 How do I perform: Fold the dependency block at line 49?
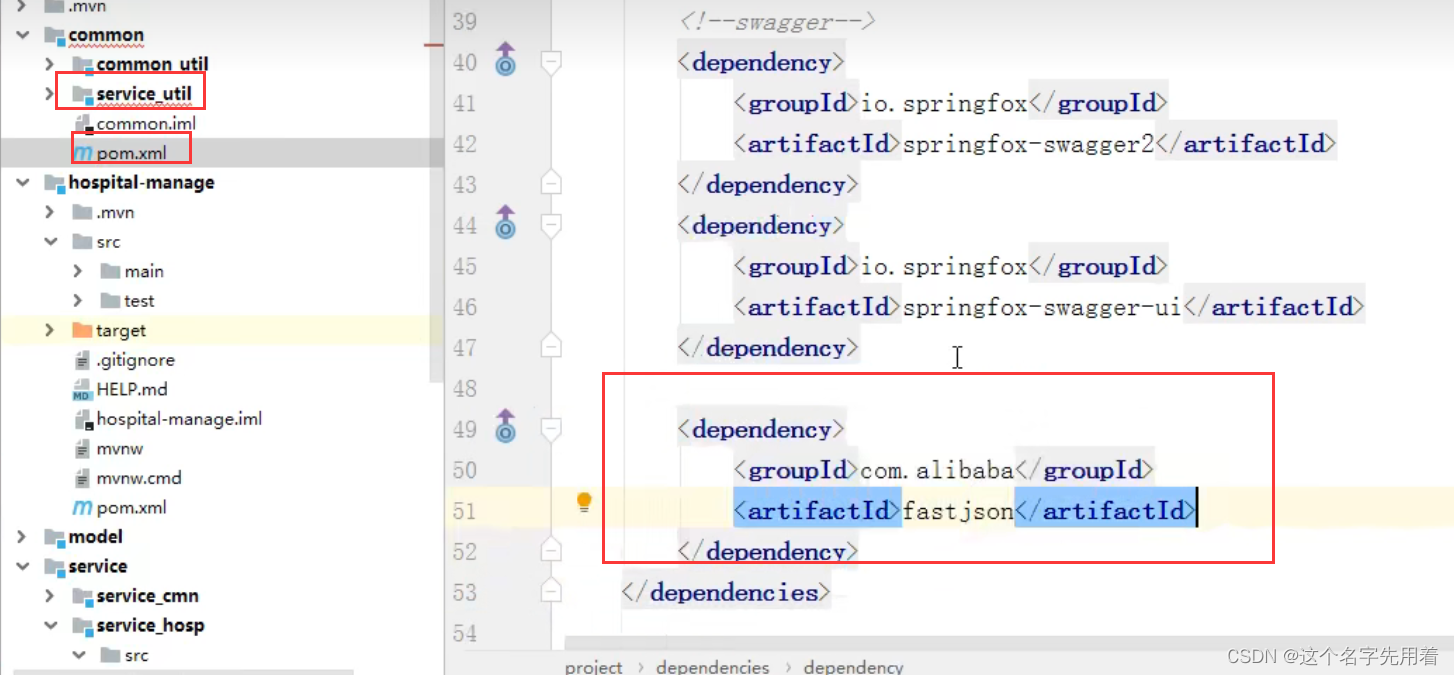click(x=551, y=430)
